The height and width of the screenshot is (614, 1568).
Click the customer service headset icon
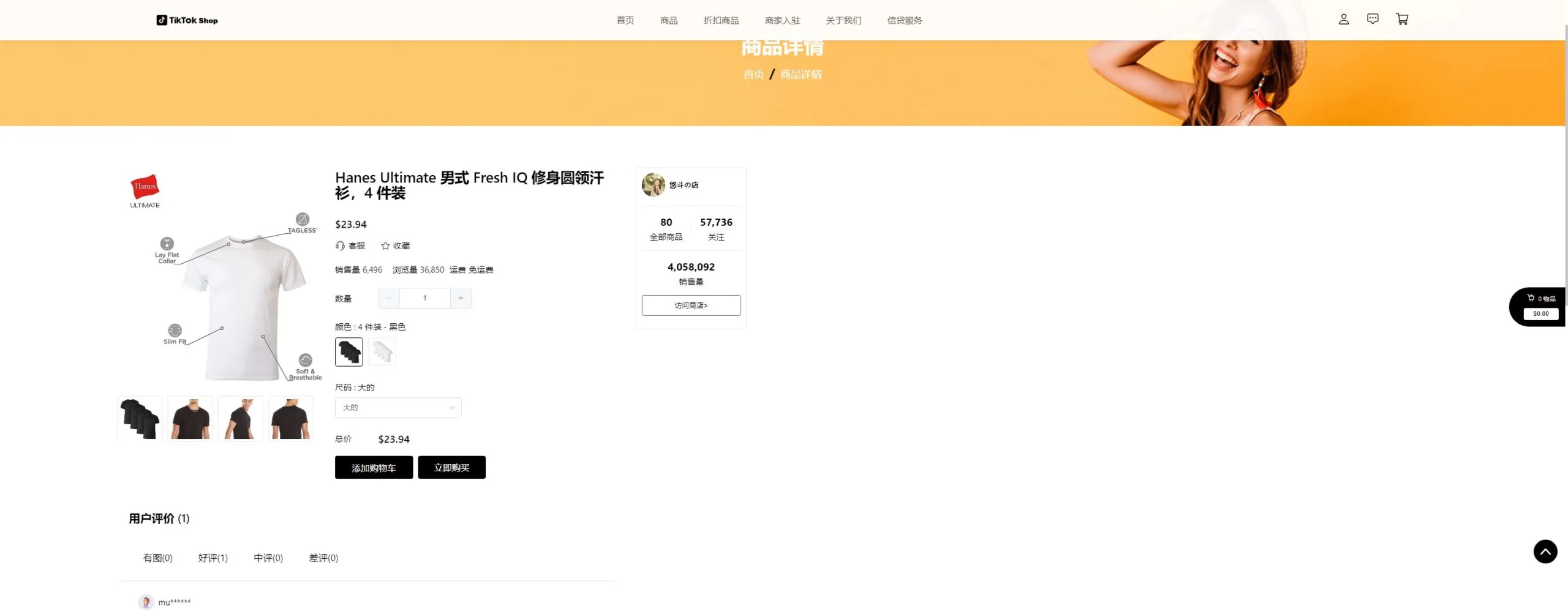pyautogui.click(x=340, y=245)
